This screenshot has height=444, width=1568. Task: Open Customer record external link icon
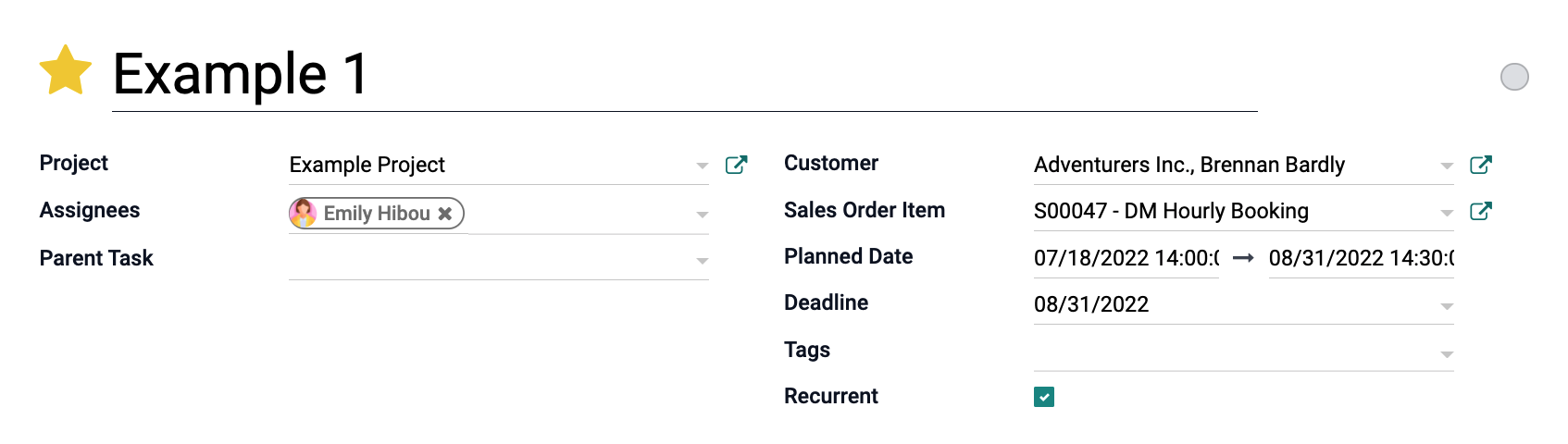coord(1481,165)
